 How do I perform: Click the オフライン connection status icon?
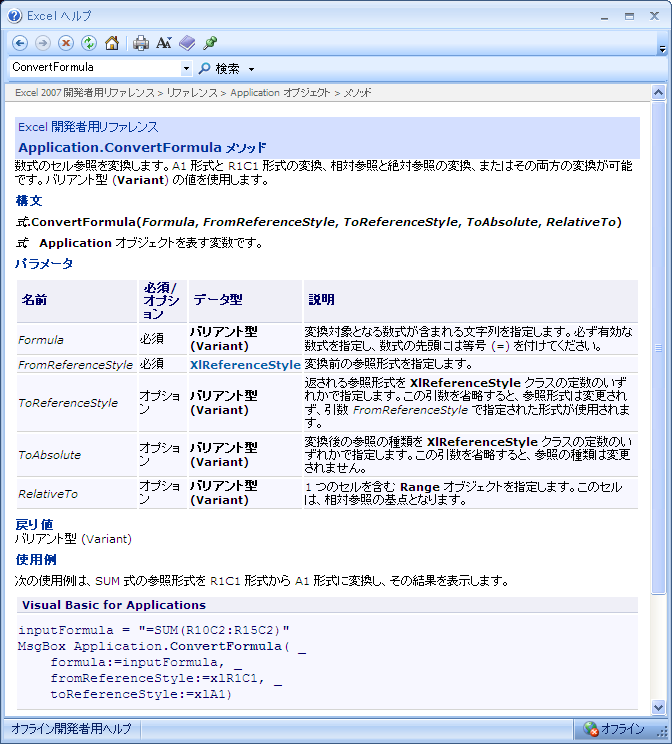591,728
